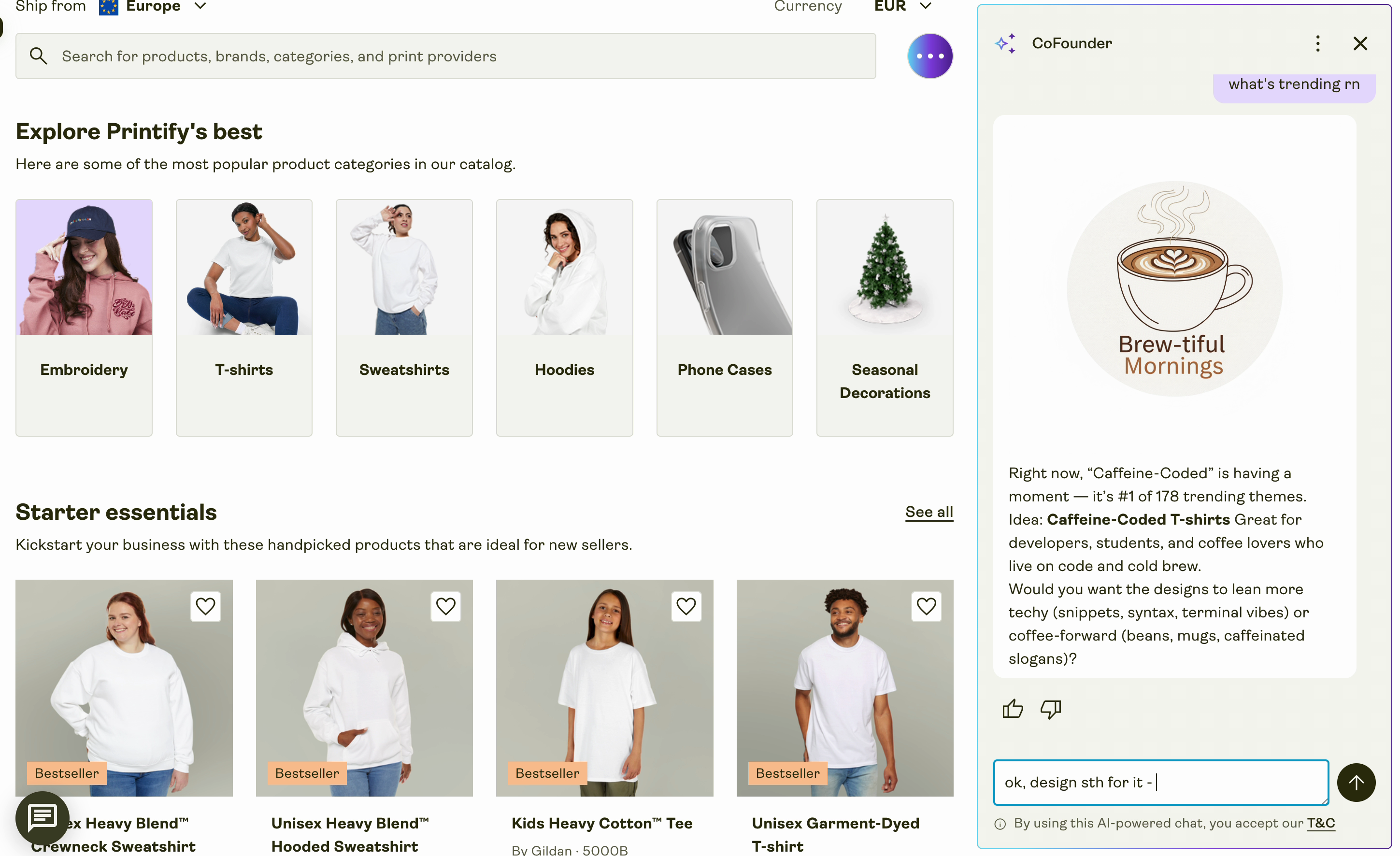
Task: Click the thumbs down feedback icon
Action: (x=1051, y=708)
